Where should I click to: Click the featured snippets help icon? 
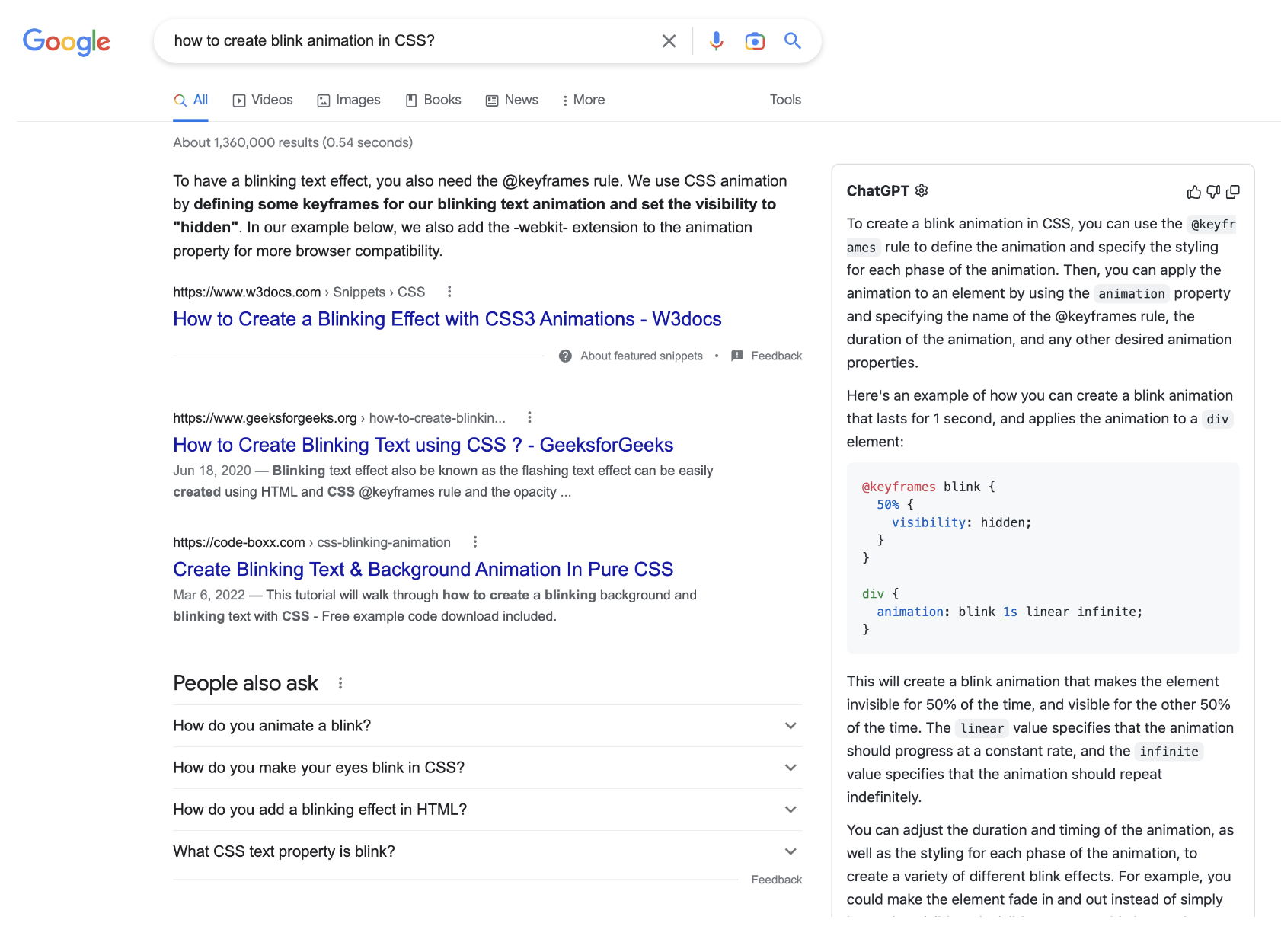coord(565,356)
